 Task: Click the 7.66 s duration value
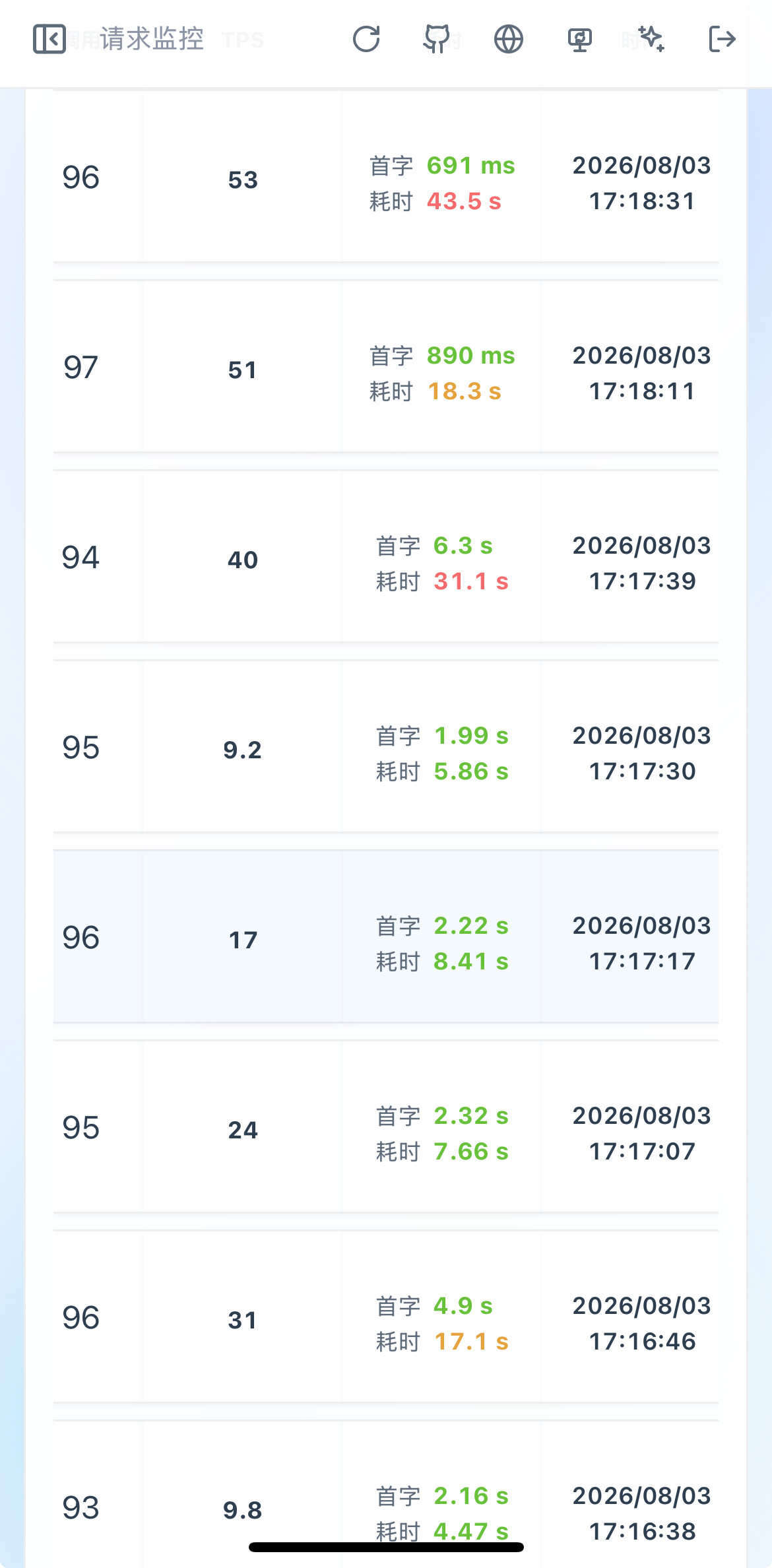click(471, 1152)
